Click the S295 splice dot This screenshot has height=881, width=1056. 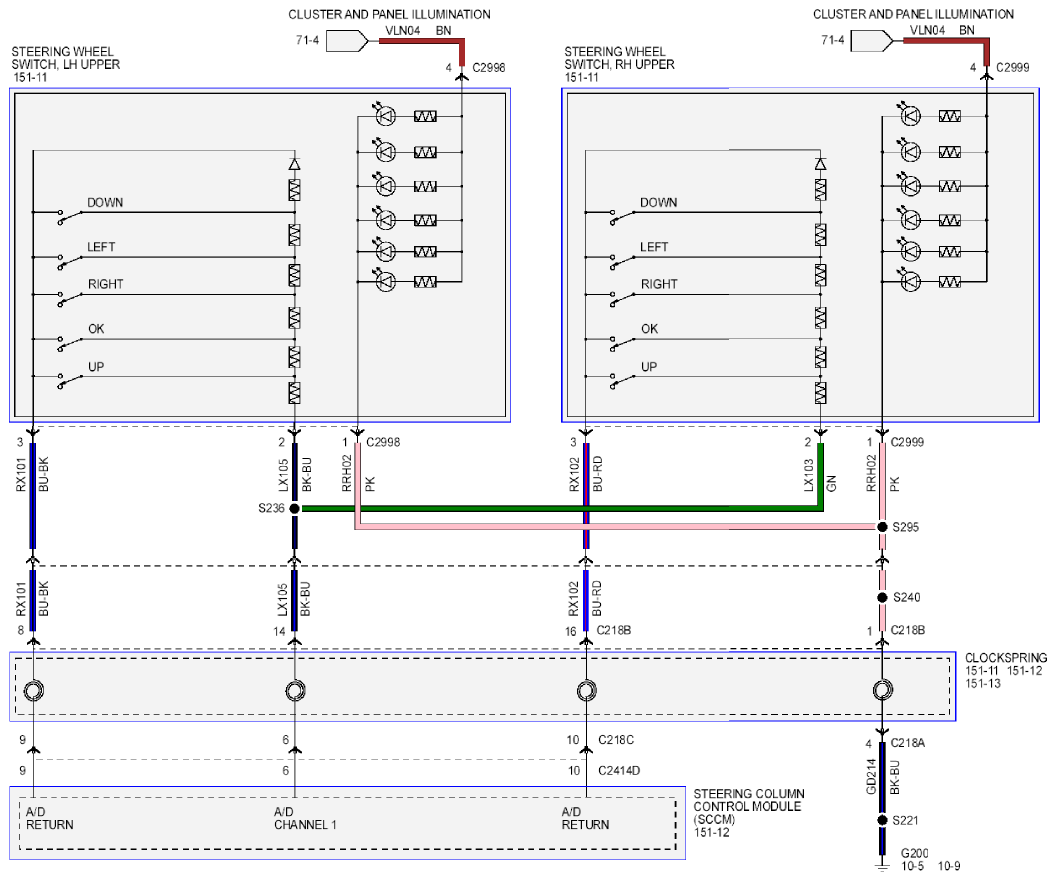[882, 527]
